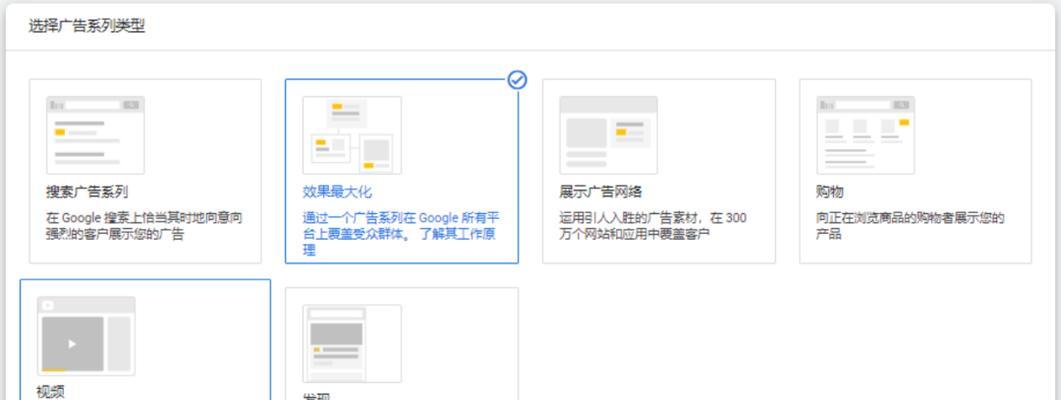Screen dimensions: 1061x400
Task: Click the 在 Google 搜索上恰当其时 description
Action: (x=144, y=227)
